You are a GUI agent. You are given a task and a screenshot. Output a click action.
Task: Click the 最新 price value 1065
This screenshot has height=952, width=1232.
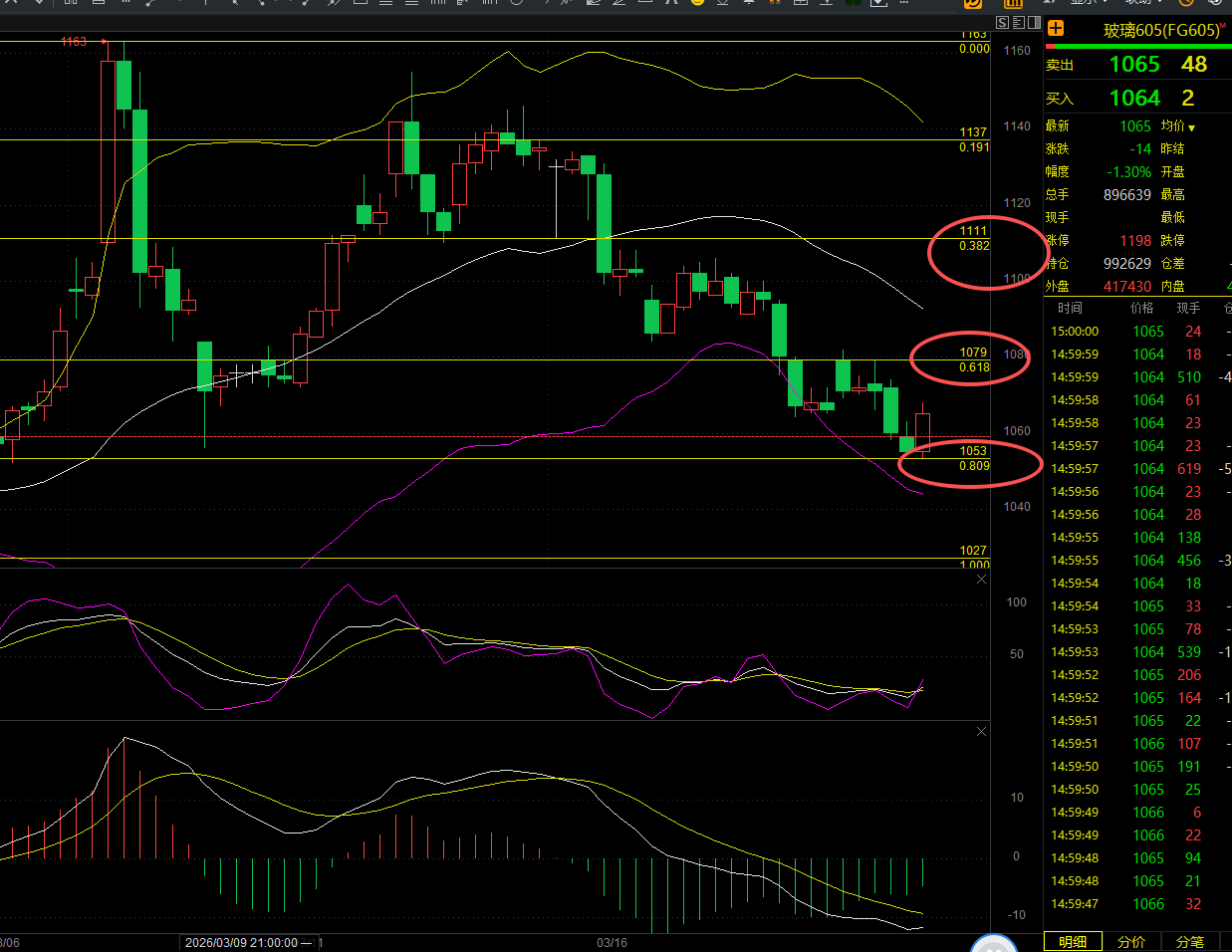(x=1135, y=126)
